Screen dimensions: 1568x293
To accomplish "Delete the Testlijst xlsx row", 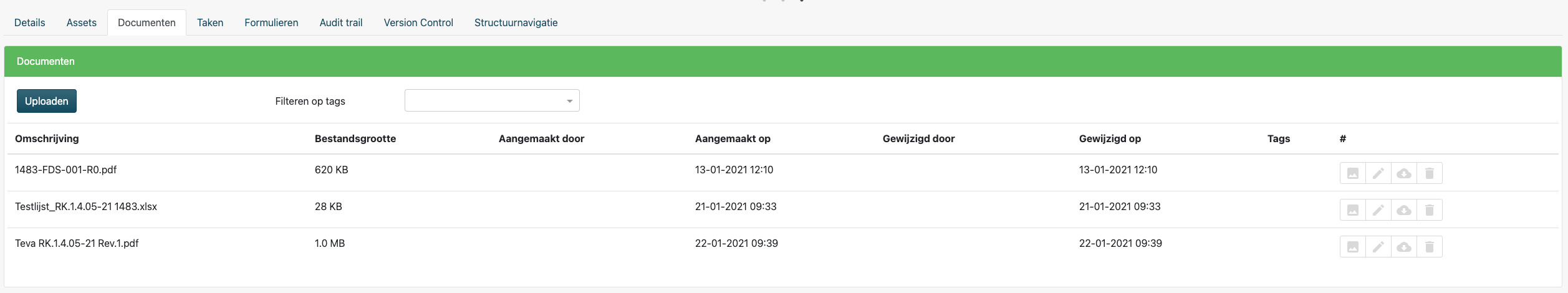I will click(1430, 210).
